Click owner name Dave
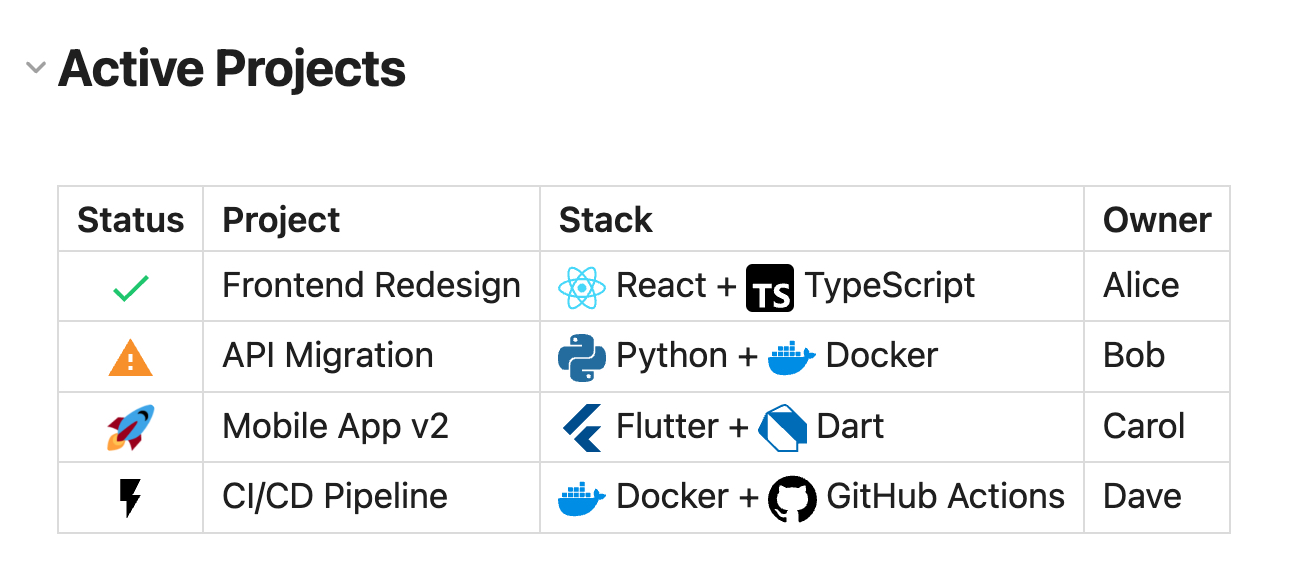Image resolution: width=1303 pixels, height=576 pixels. click(x=1142, y=496)
